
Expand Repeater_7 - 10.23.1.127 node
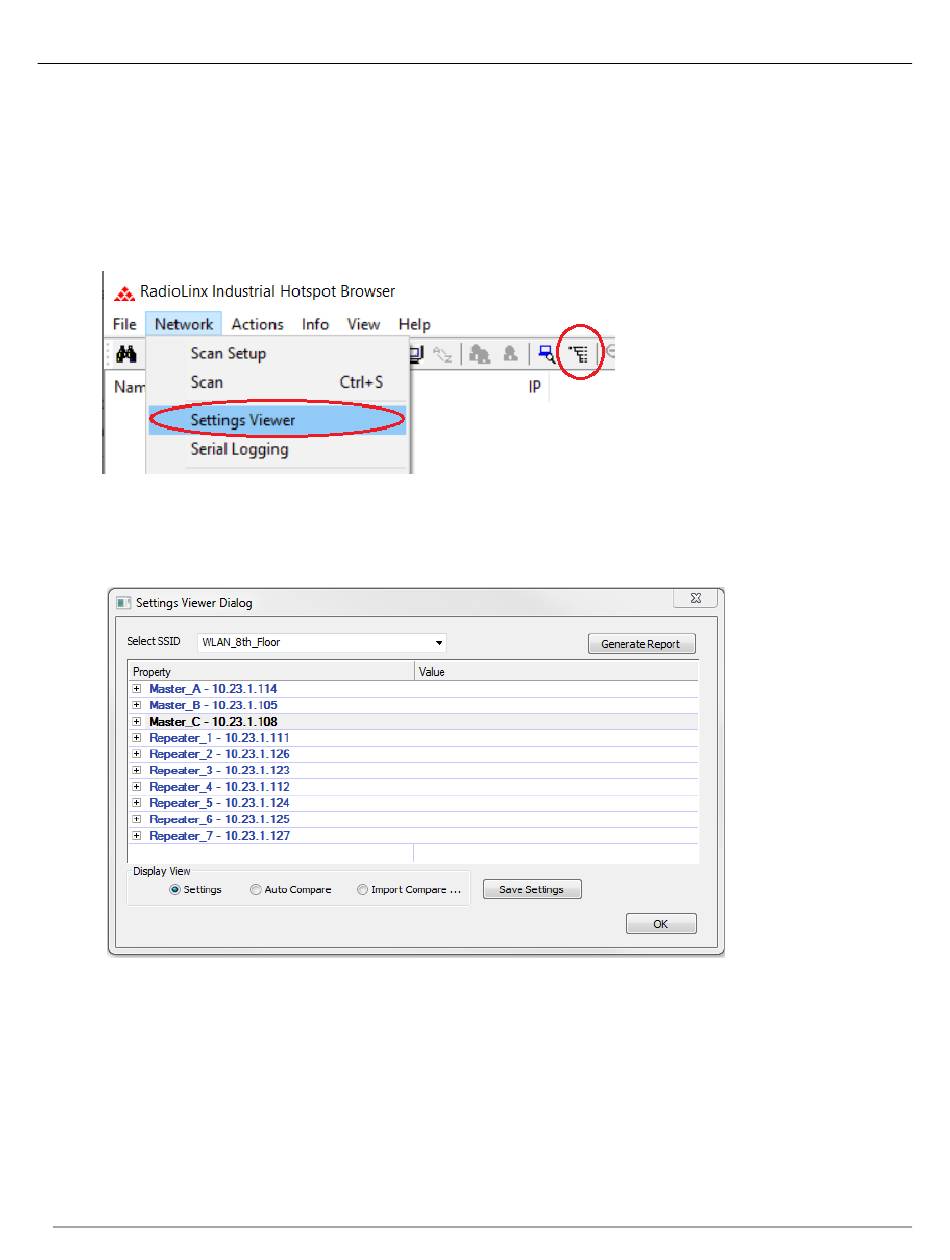137,835
